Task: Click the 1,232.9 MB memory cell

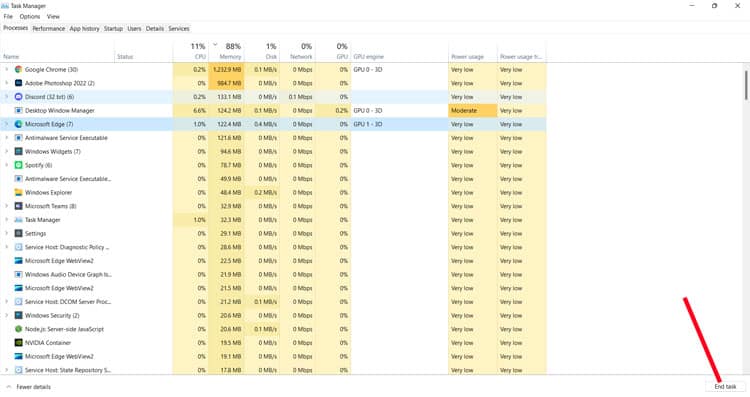Action: point(227,69)
